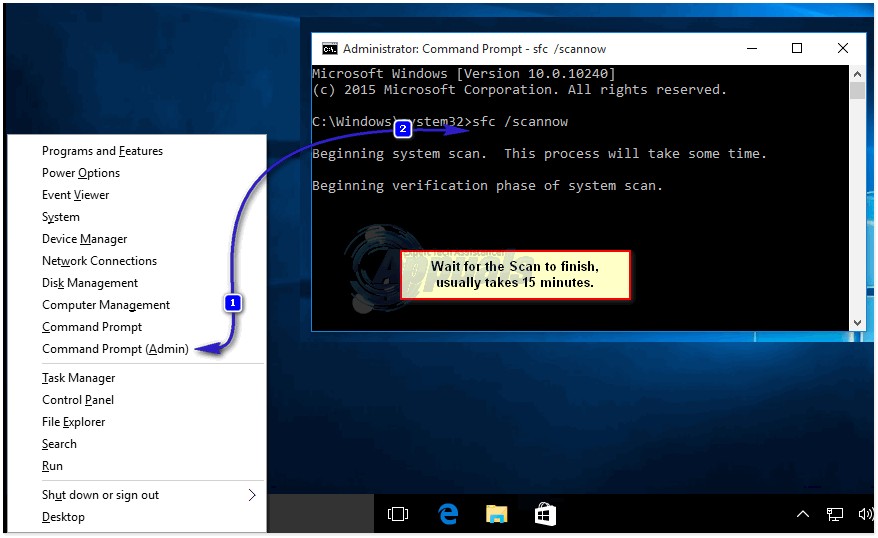The image size is (878, 538).
Task: Open Computer Management
Action: (106, 305)
